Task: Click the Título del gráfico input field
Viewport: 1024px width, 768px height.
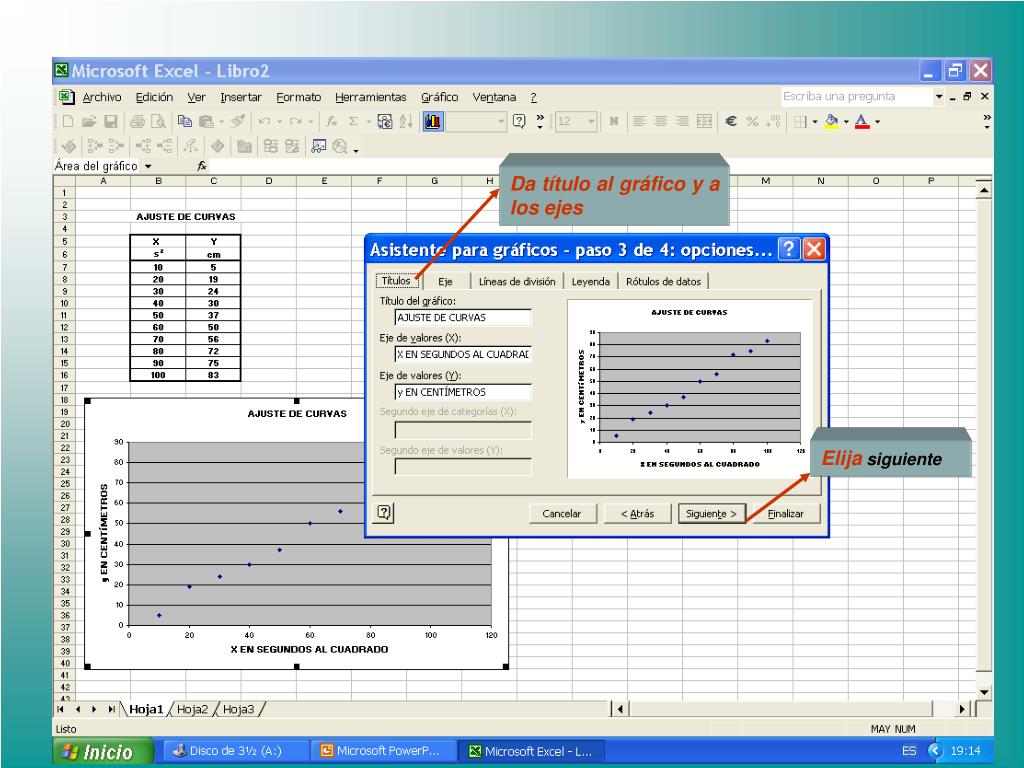Action: (x=463, y=317)
